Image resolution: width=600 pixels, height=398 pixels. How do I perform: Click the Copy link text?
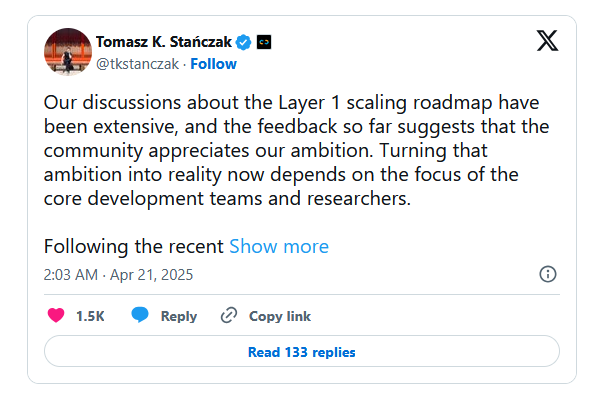pyautogui.click(x=280, y=316)
